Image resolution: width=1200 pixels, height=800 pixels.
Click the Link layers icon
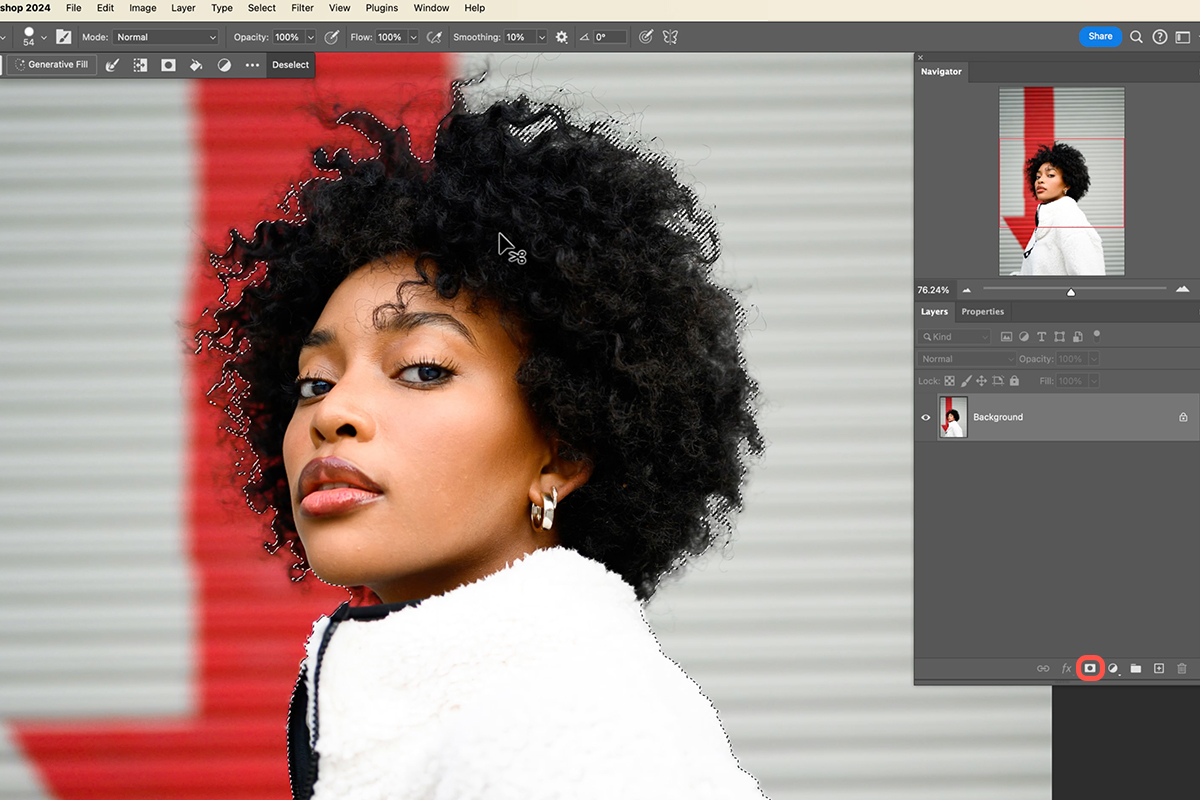point(1044,668)
